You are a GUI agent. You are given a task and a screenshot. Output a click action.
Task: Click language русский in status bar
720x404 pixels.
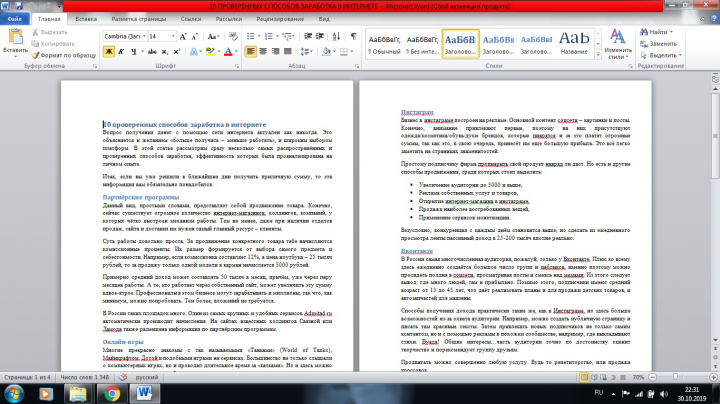[x=146, y=377]
